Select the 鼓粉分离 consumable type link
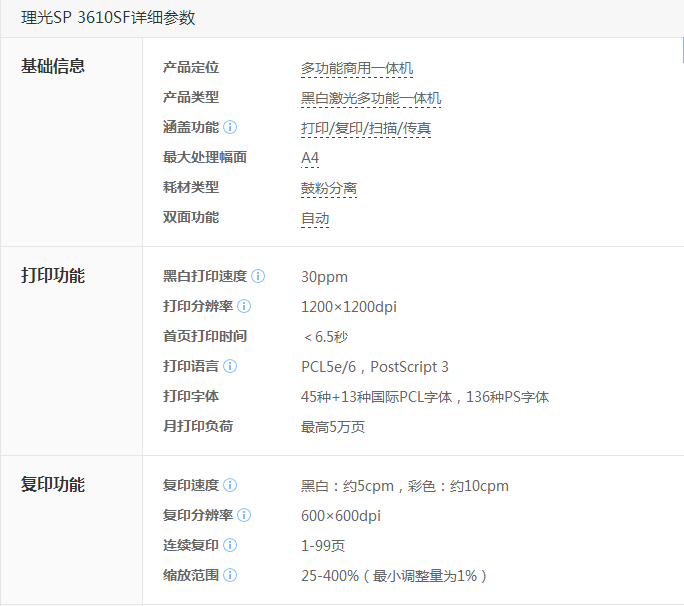 click(328, 188)
